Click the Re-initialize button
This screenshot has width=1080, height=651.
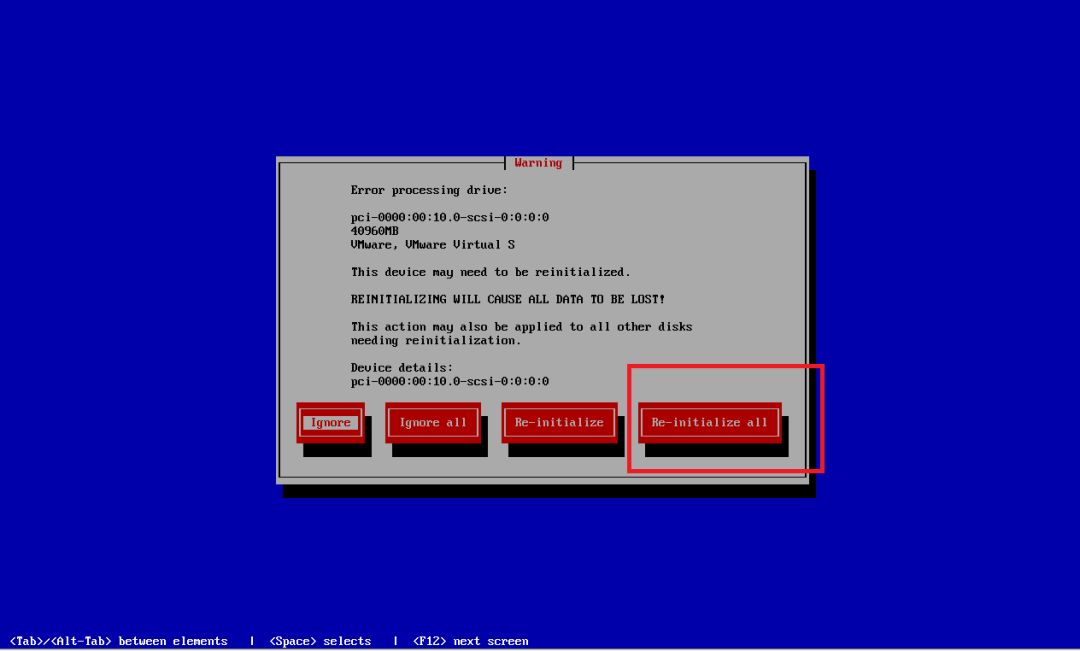(559, 422)
